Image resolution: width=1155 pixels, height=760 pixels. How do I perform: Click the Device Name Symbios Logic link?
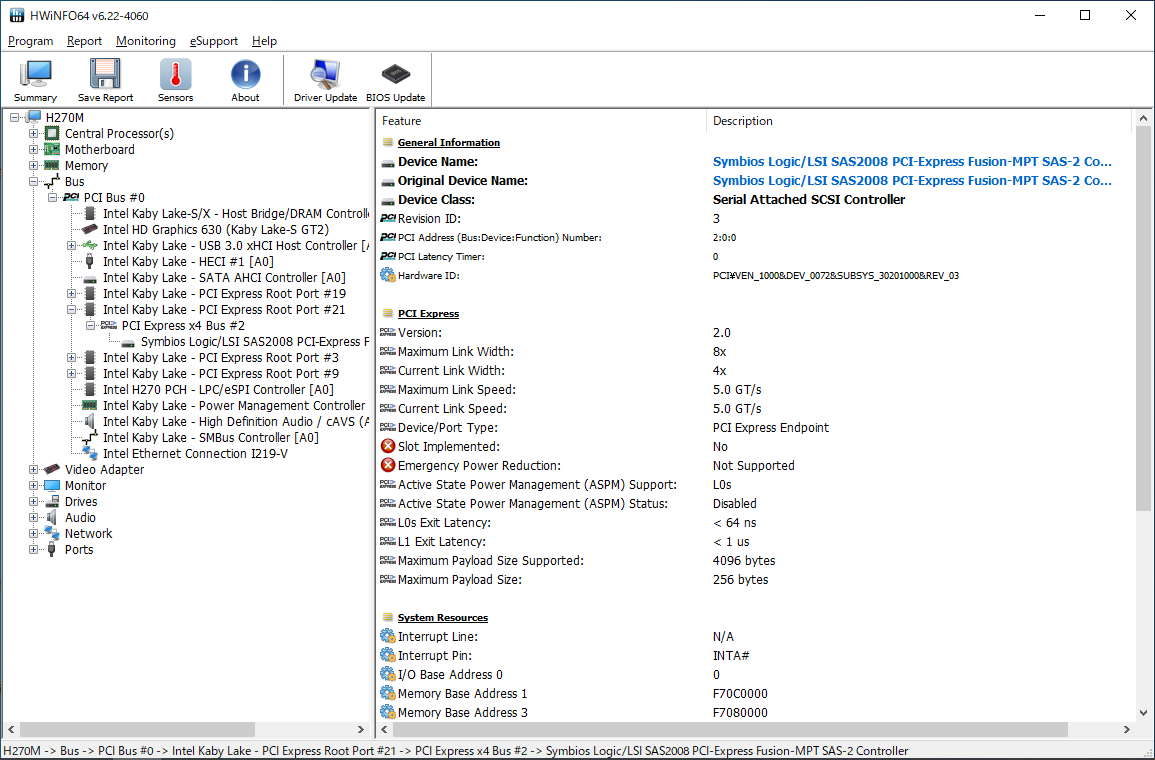click(912, 161)
